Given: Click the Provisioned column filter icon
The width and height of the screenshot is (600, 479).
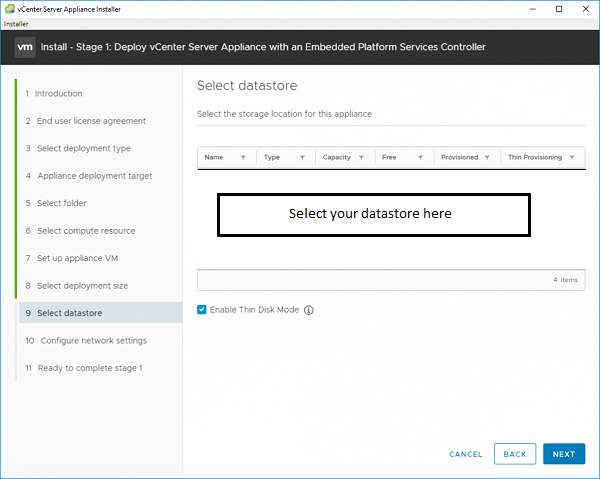Looking at the screenshot, I should (487, 158).
